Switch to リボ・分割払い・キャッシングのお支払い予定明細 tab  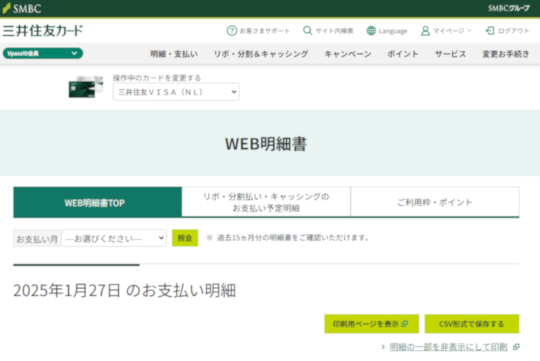click(266, 202)
